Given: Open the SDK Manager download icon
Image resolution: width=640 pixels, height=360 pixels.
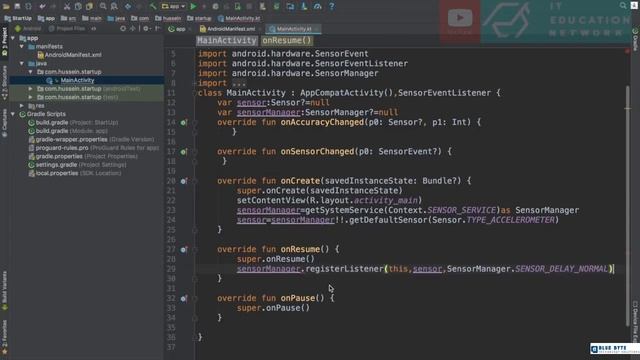Looking at the screenshot, I should (304, 6).
